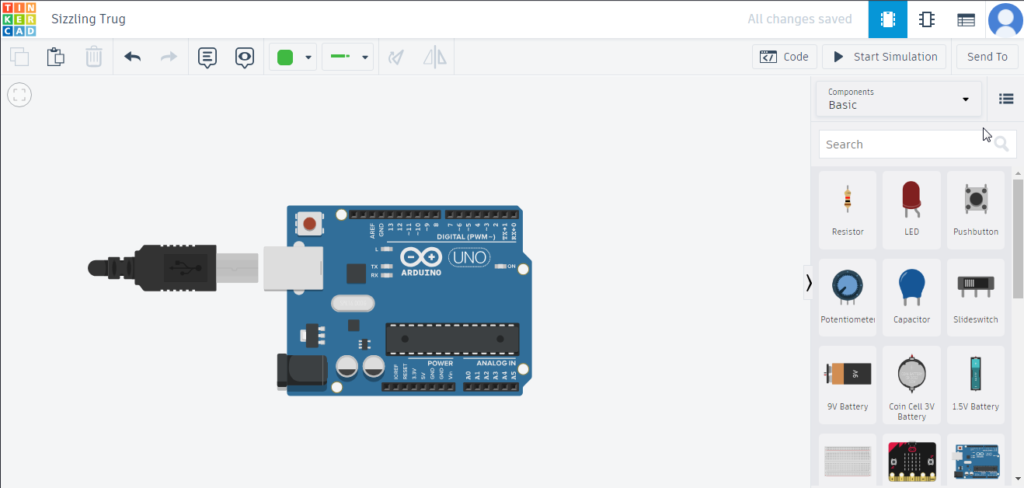Click the scrollbar down arrow

click(1017, 481)
